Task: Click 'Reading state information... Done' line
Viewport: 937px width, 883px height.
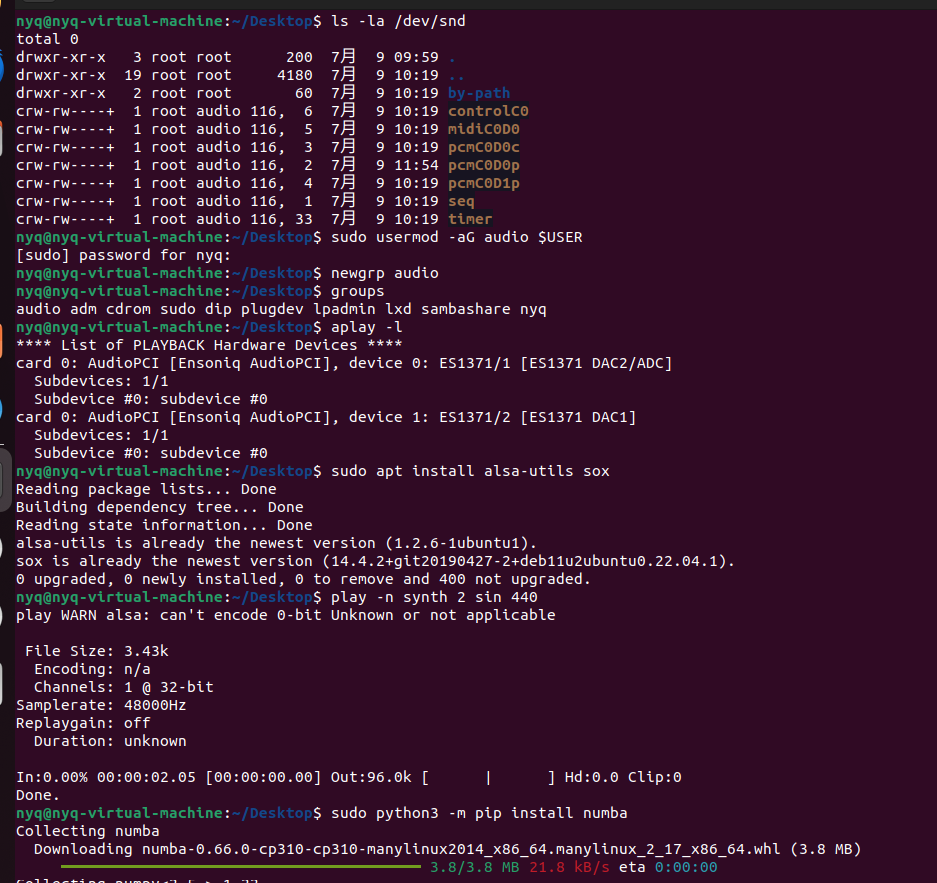Action: (x=164, y=525)
